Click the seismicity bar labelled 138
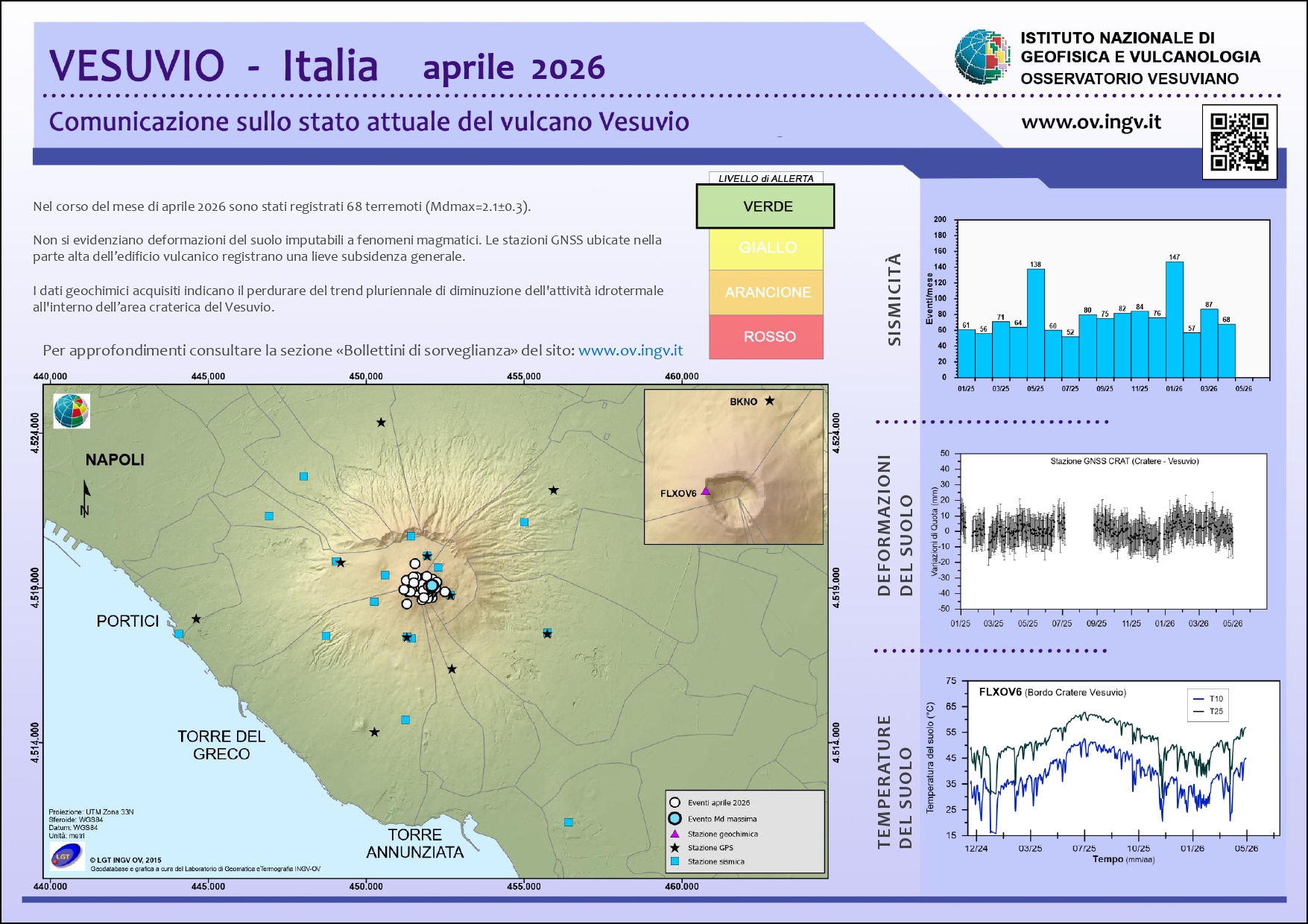 (x=1035, y=323)
